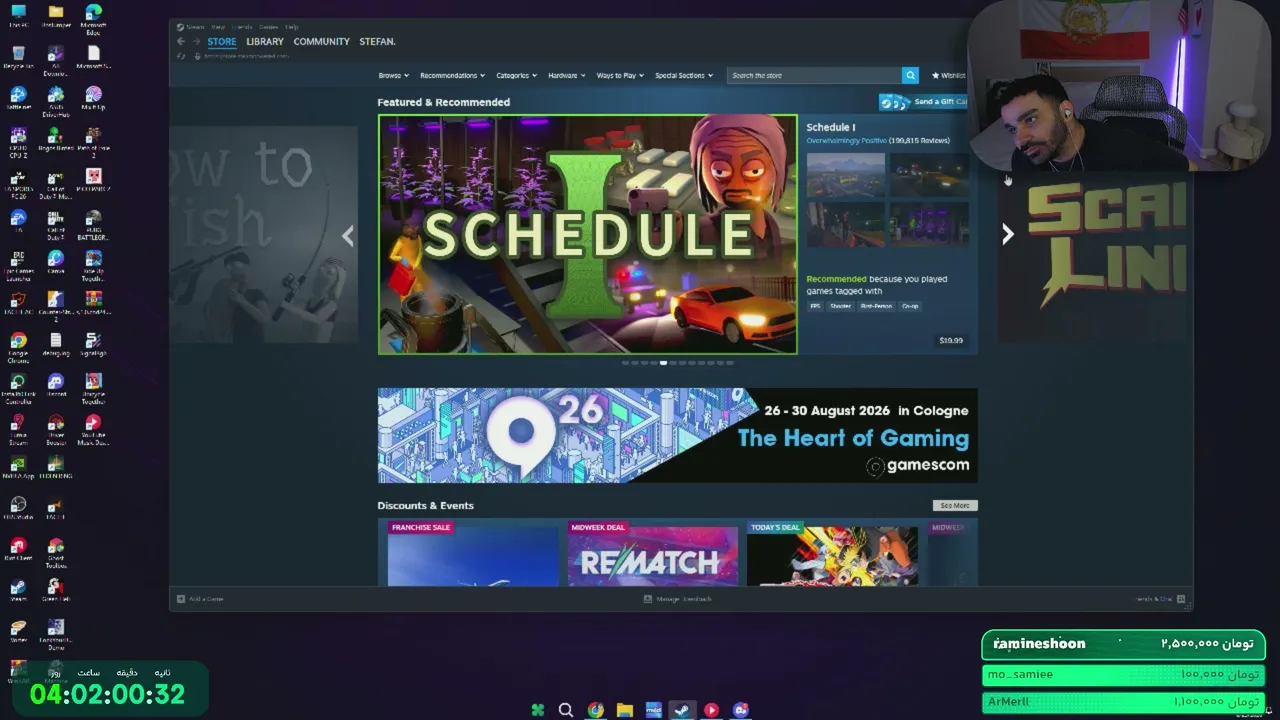Image resolution: width=1280 pixels, height=720 pixels.
Task: Click the Send a Gift Card button
Action: pyautogui.click(x=924, y=102)
